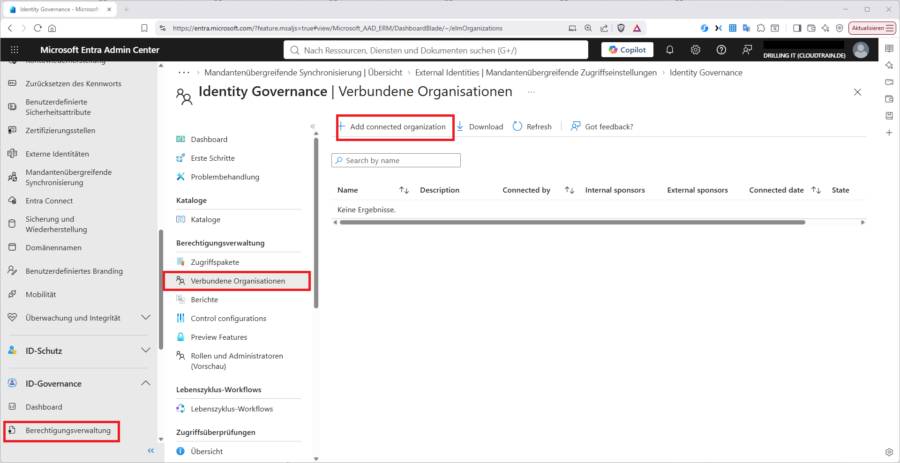Open the settings gear in header

click(x=695, y=50)
